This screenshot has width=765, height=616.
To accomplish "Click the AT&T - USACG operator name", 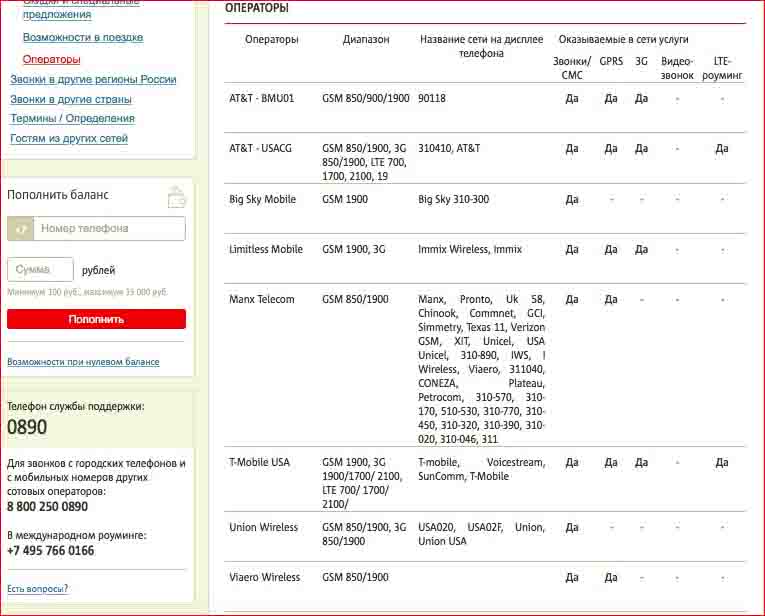I will [x=261, y=148].
